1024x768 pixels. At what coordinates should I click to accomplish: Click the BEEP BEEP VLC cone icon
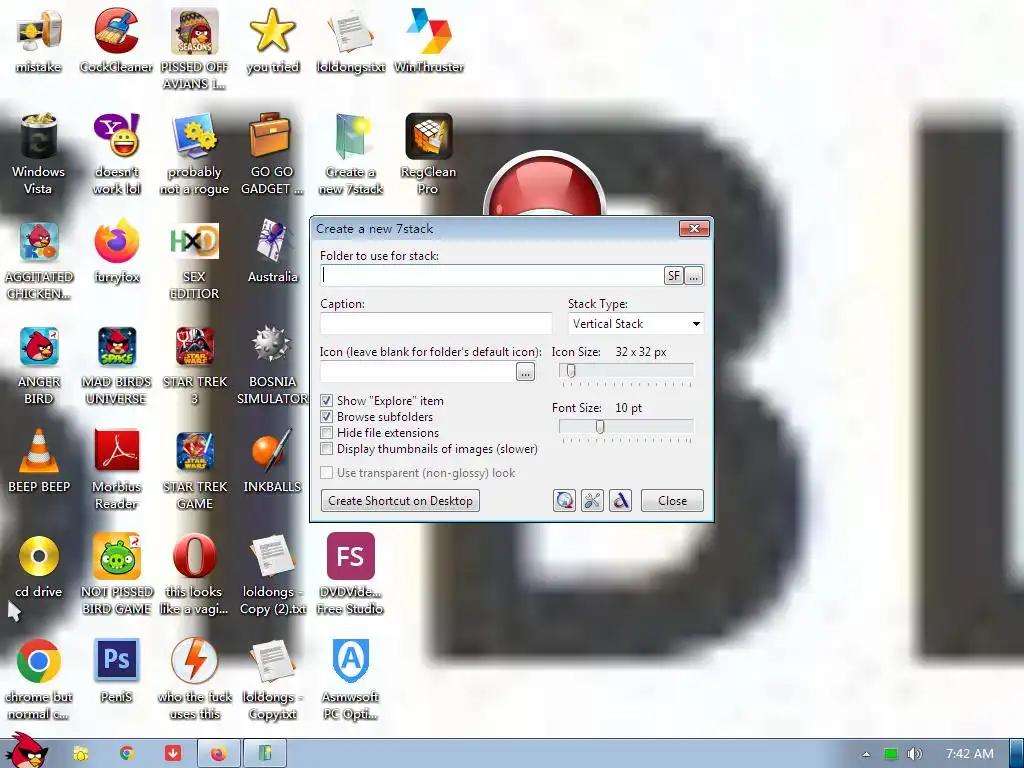click(39, 460)
